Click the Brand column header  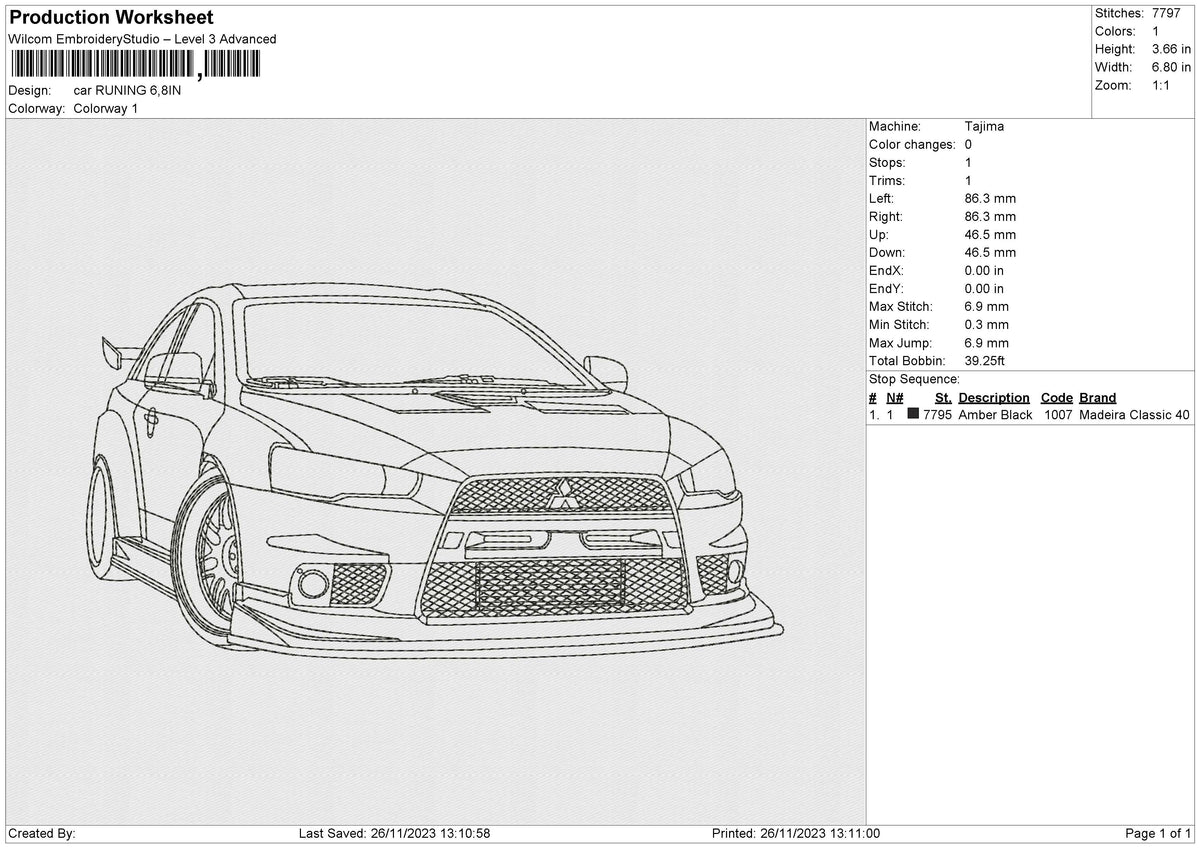coord(1097,397)
